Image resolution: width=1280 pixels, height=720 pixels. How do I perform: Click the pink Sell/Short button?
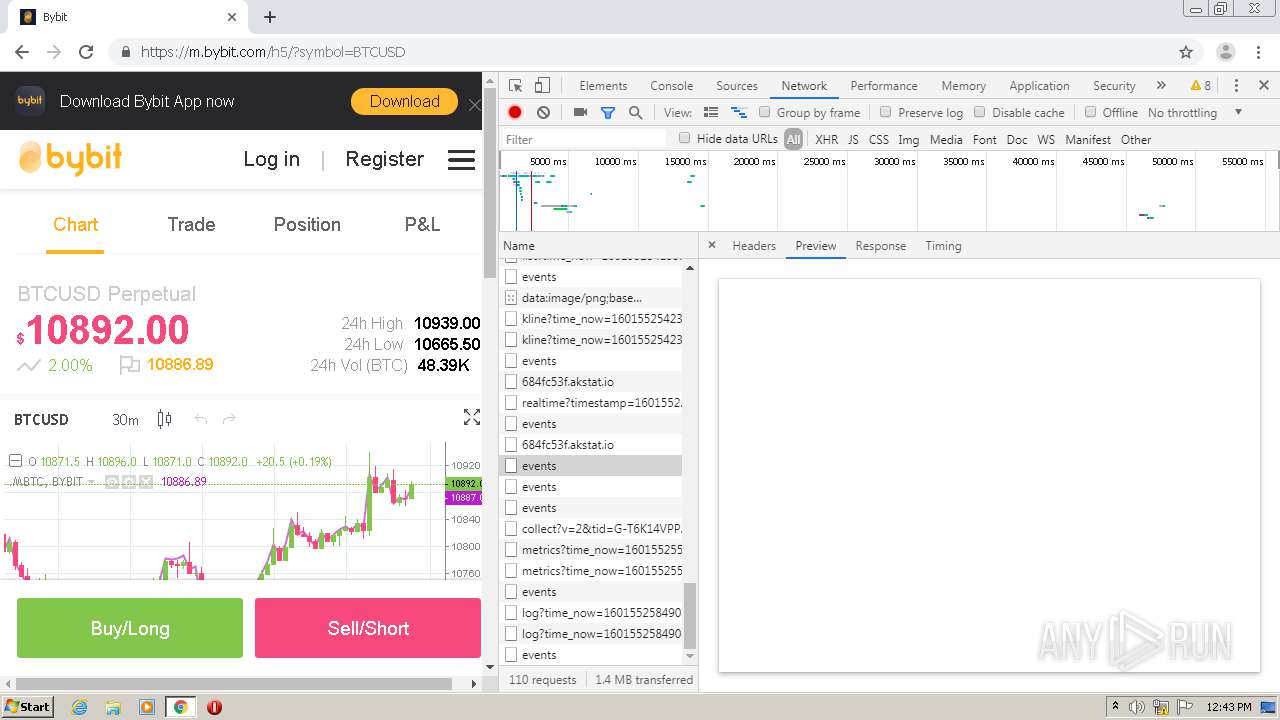click(x=368, y=628)
